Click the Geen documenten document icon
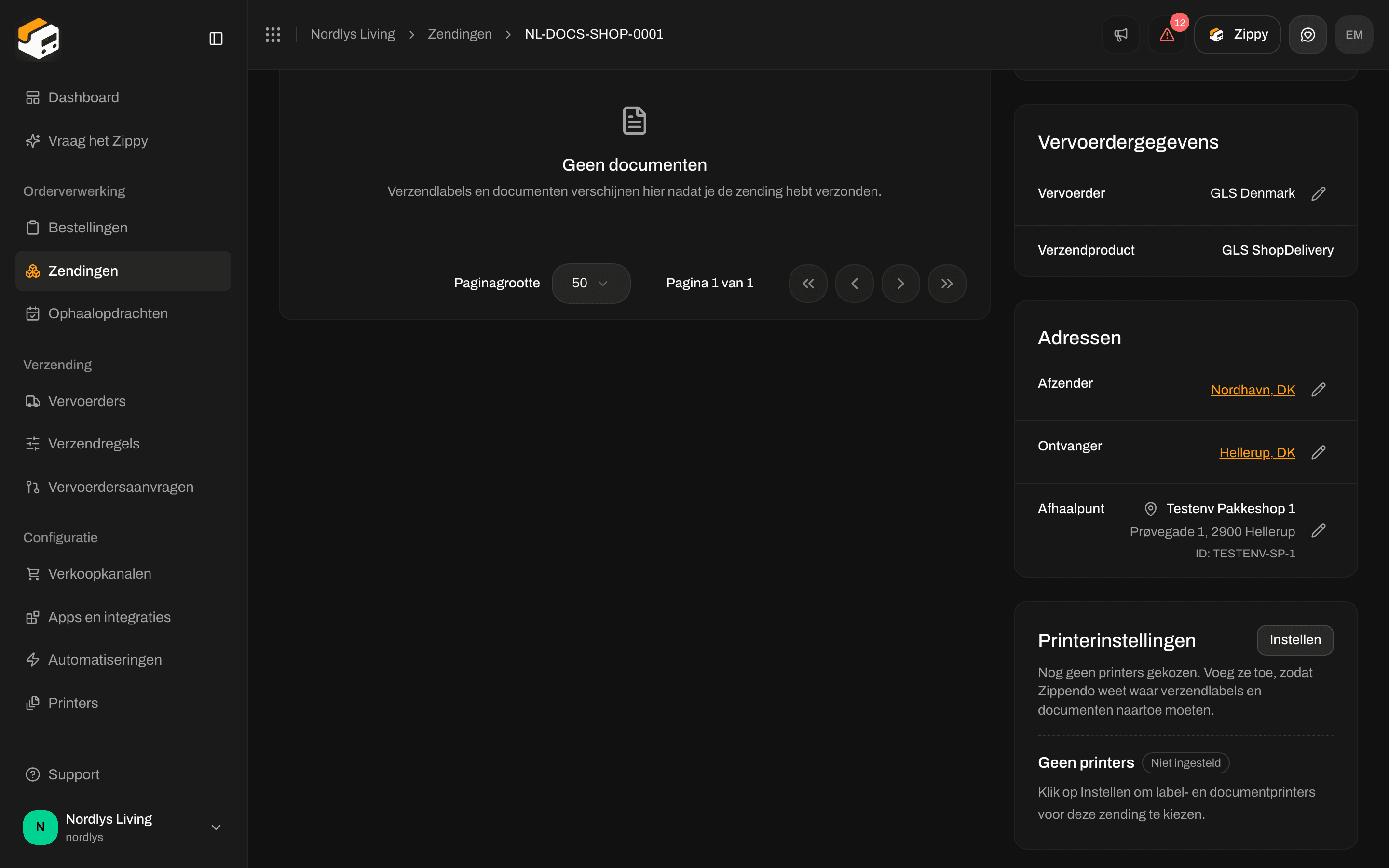 (634, 121)
